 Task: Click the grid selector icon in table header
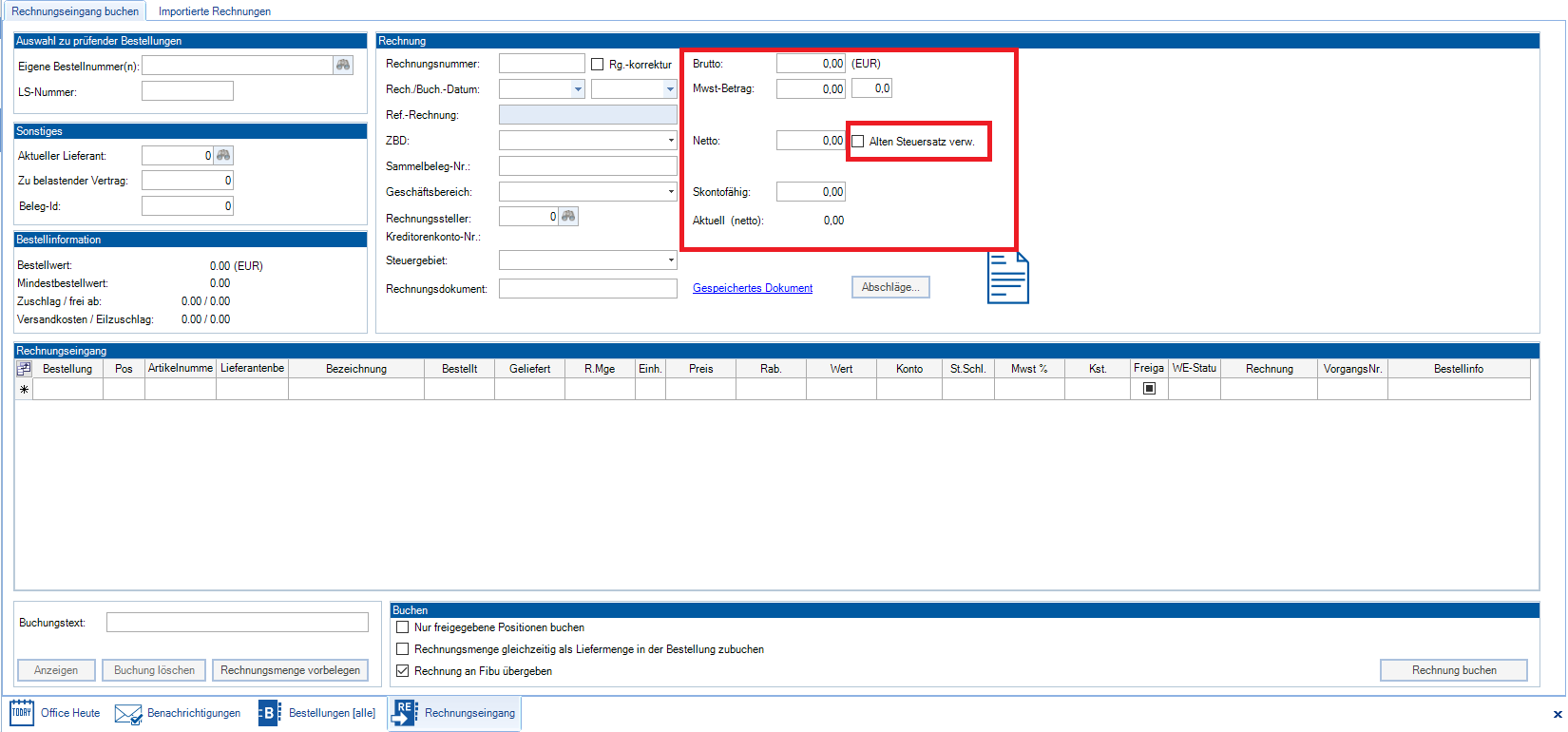[x=24, y=369]
